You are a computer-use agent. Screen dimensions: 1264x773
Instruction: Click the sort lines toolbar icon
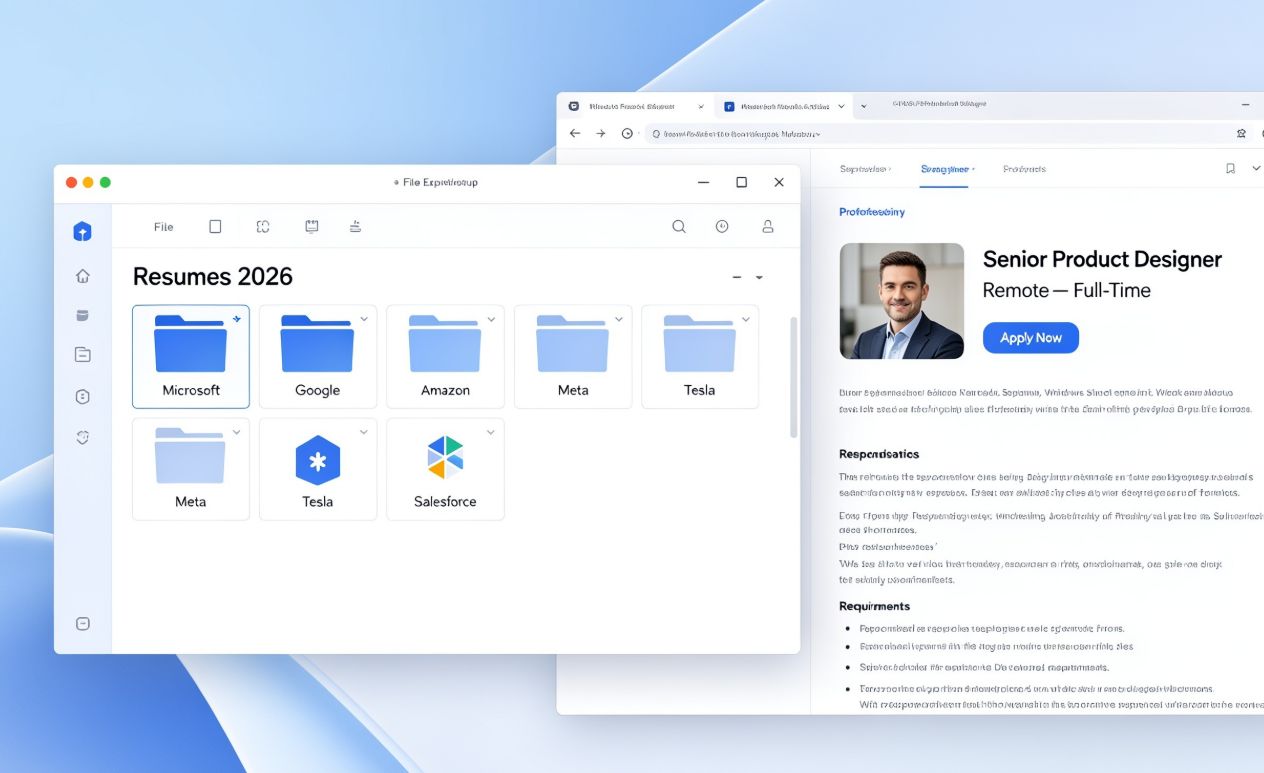pyautogui.click(x=355, y=227)
